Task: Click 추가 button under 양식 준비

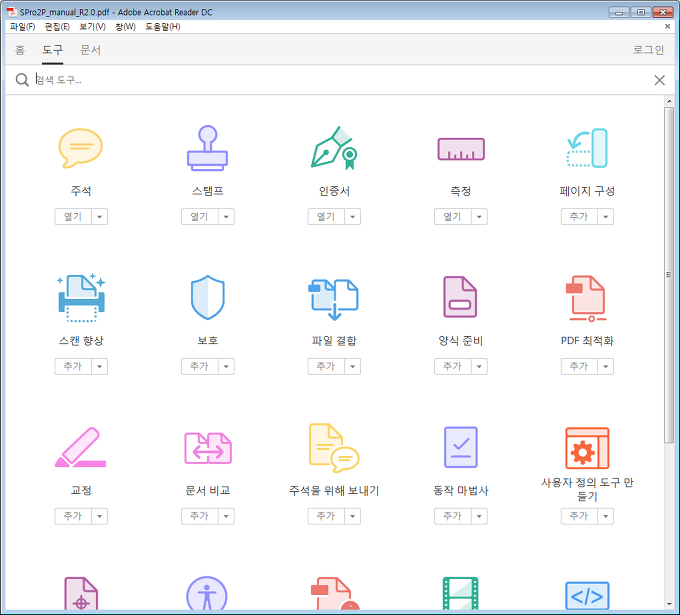Action: pyautogui.click(x=453, y=366)
